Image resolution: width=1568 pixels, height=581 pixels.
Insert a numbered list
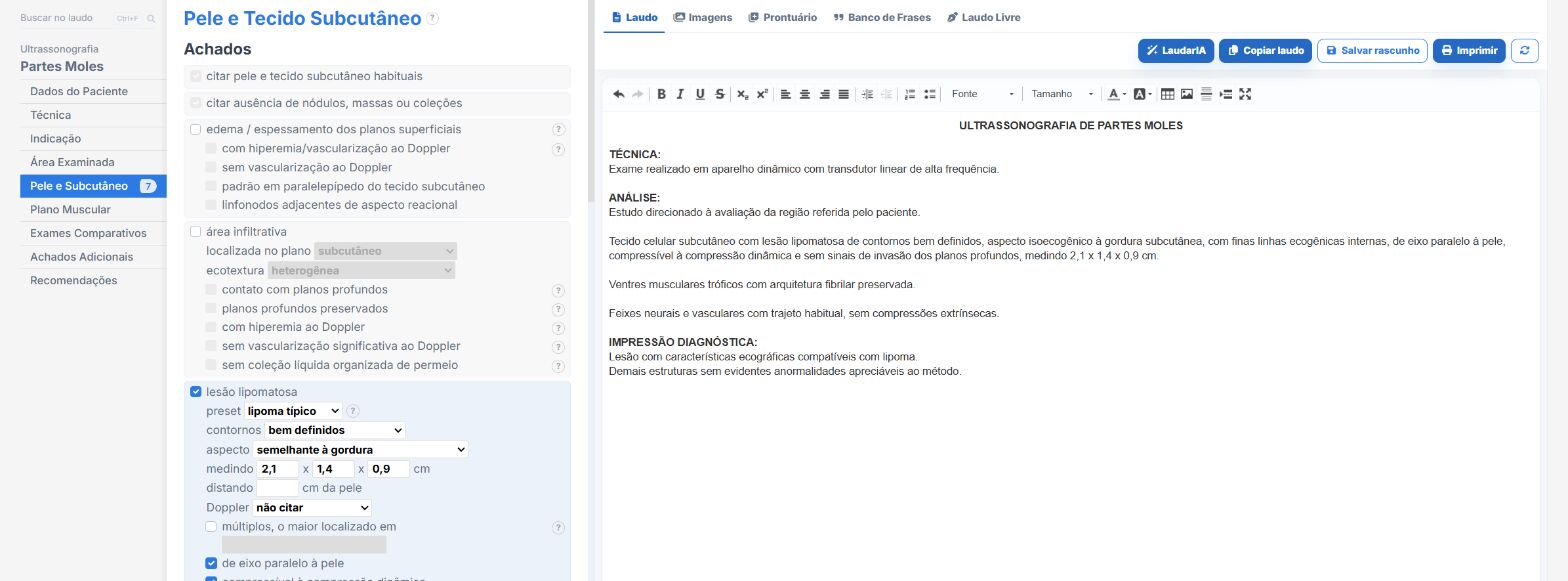tap(910, 94)
